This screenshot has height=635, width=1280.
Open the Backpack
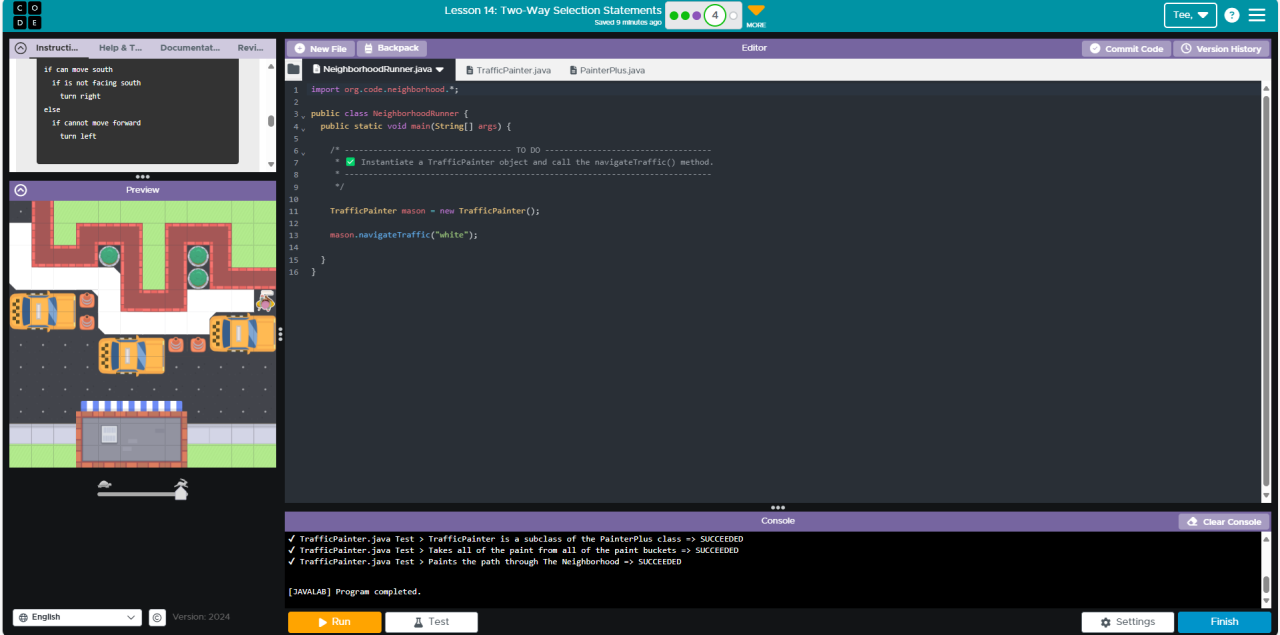click(x=391, y=48)
